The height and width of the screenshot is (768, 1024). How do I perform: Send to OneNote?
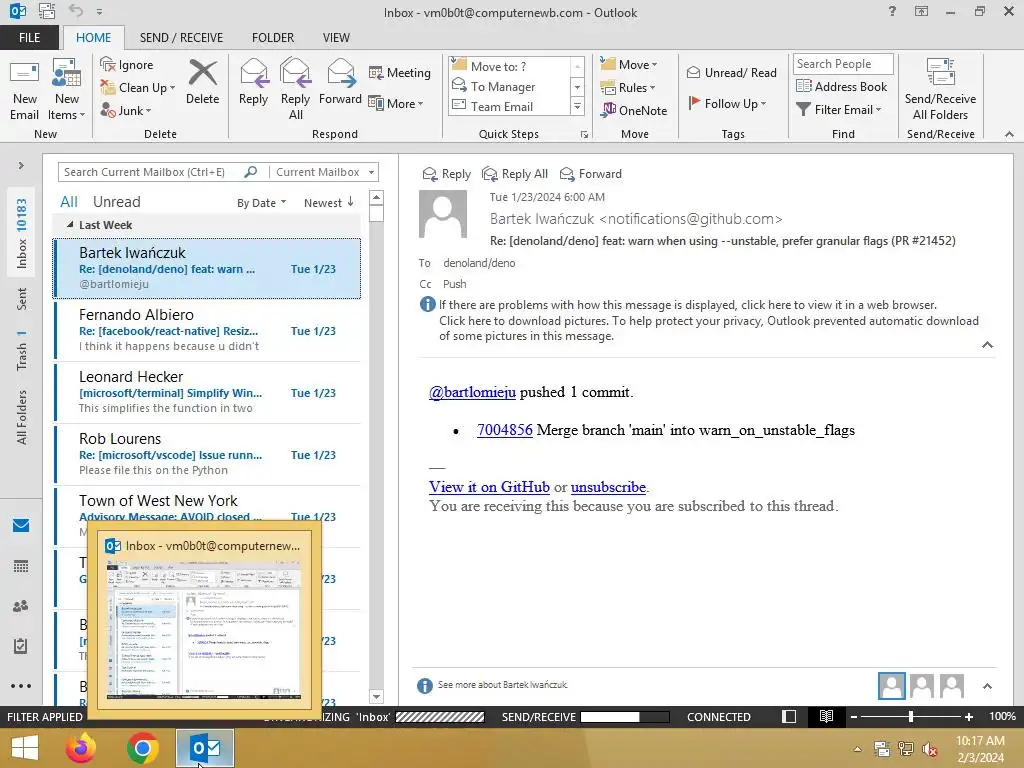633,110
